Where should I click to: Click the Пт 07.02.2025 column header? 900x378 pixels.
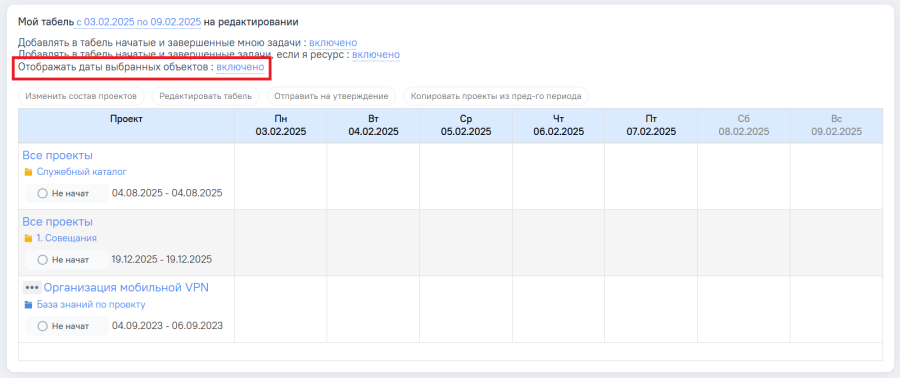coord(651,126)
